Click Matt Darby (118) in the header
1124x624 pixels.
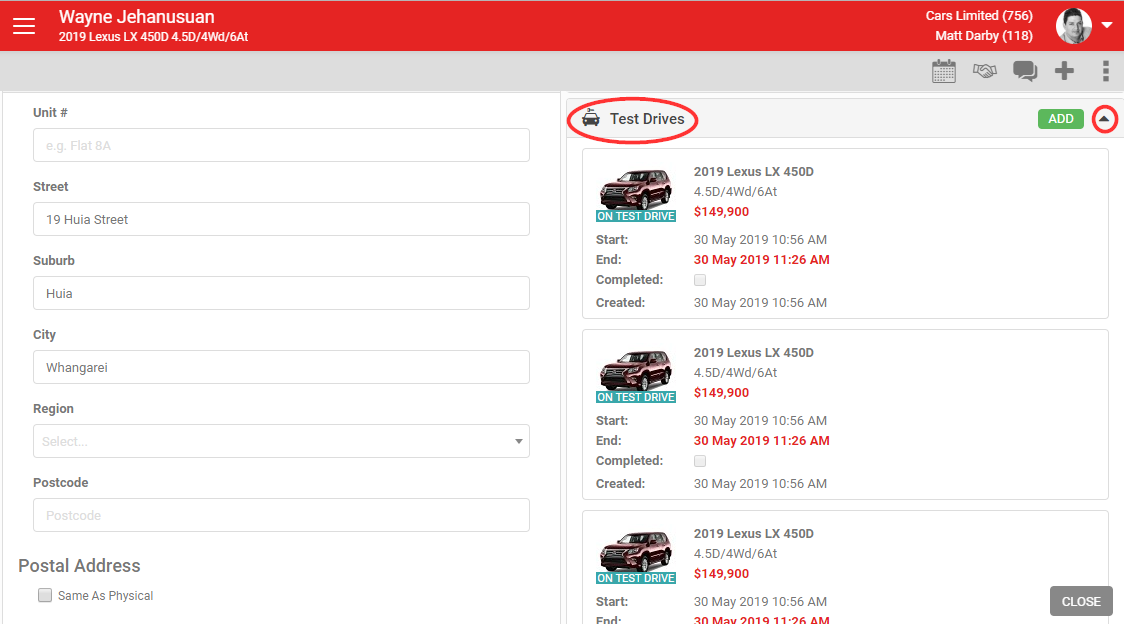tap(984, 36)
